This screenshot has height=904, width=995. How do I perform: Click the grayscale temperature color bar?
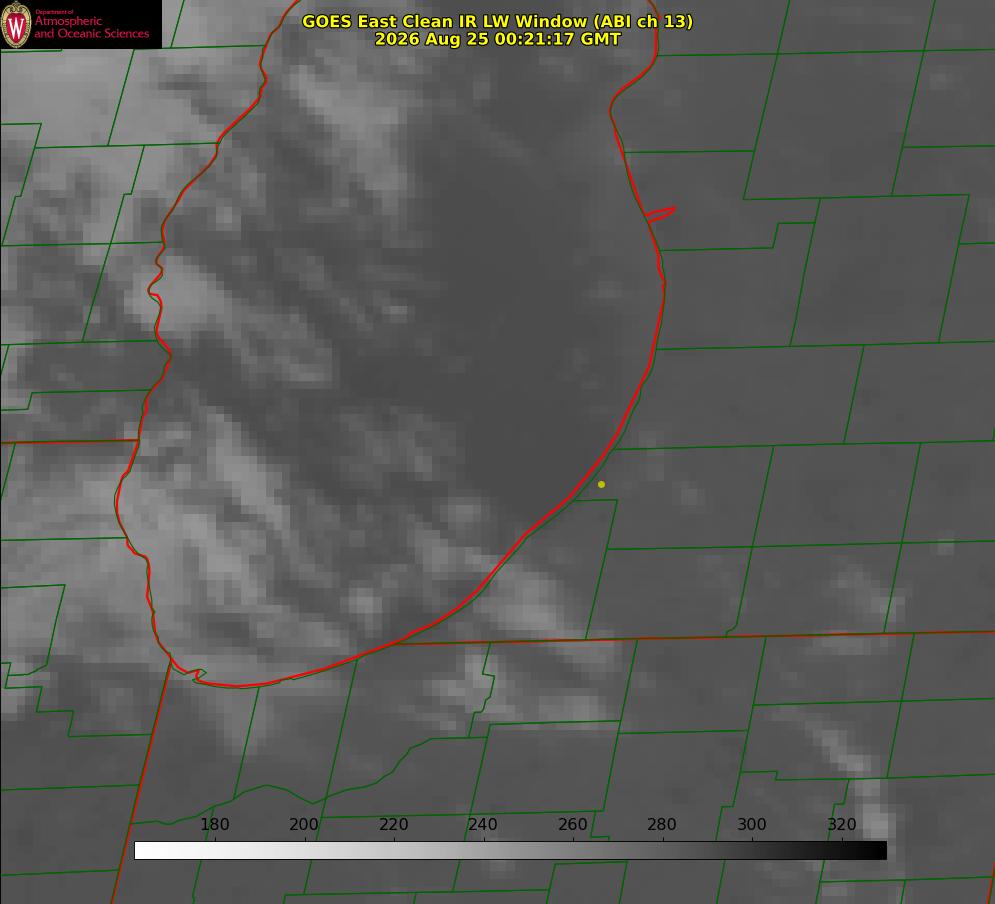[x=510, y=850]
